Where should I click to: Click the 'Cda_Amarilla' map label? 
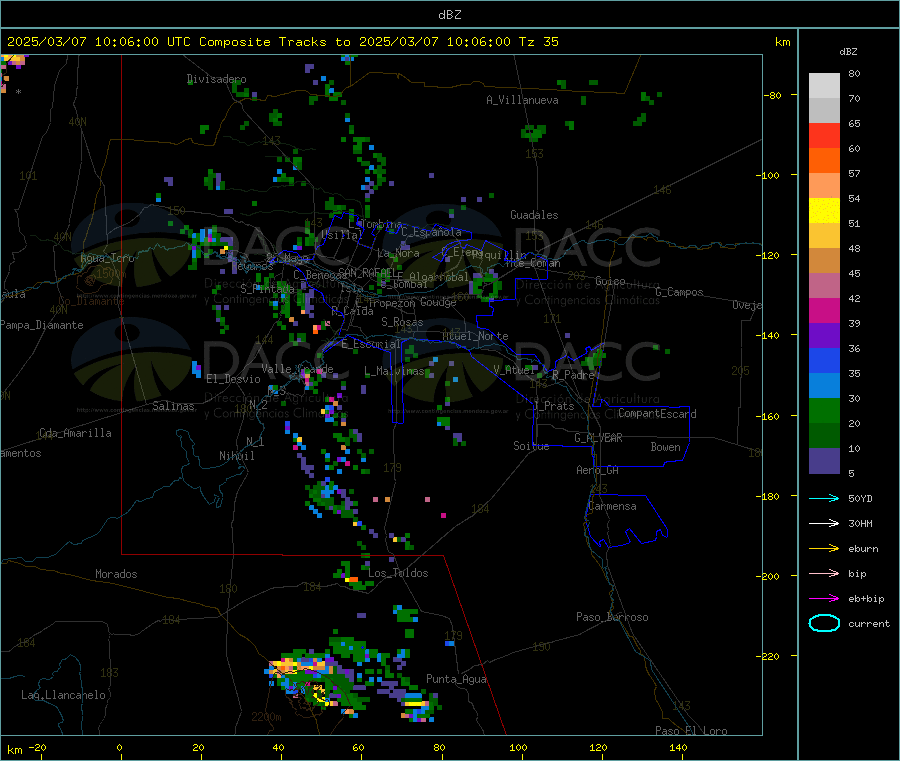coord(75,433)
